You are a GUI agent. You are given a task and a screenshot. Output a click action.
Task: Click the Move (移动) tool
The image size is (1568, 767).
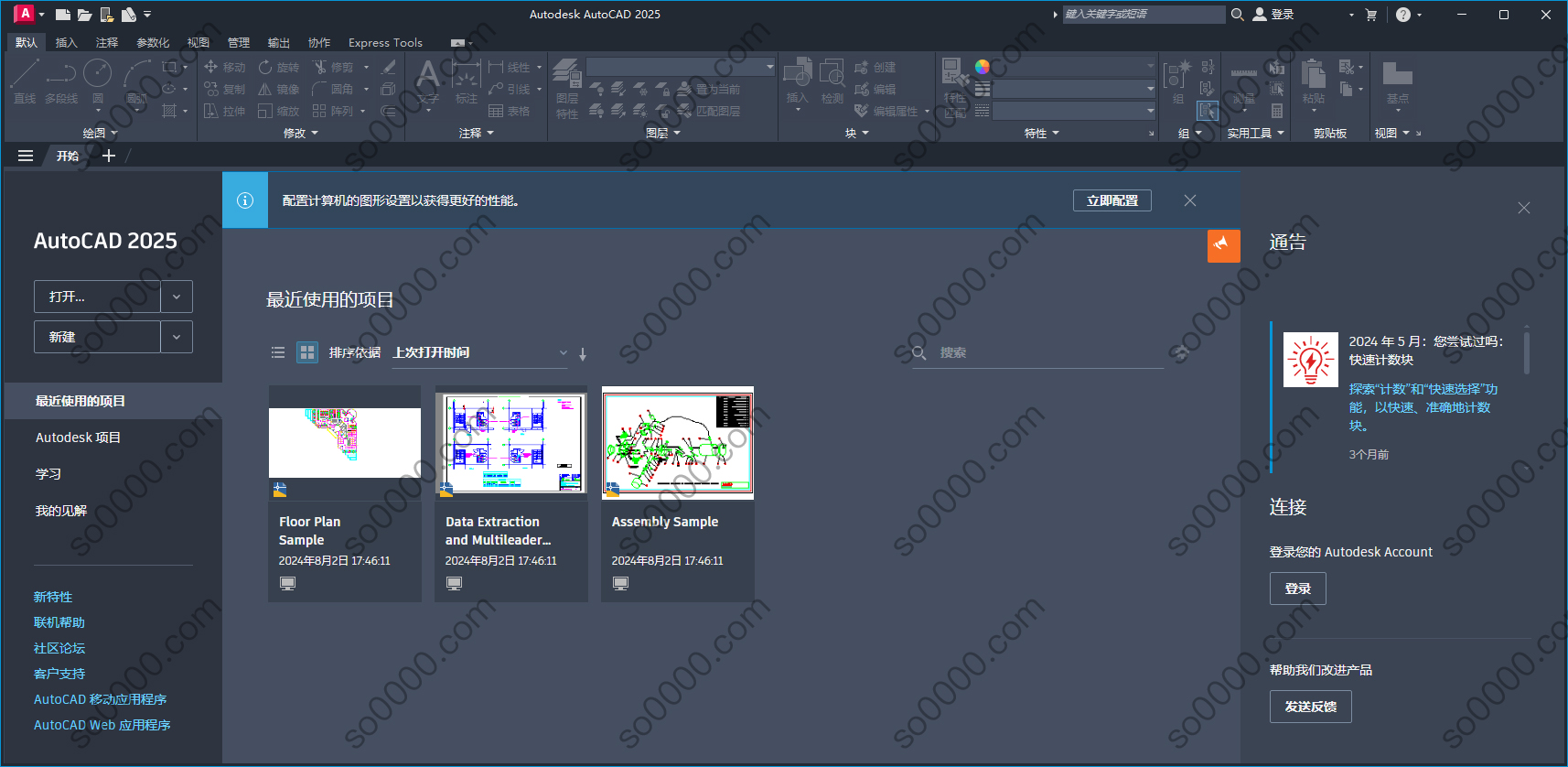[x=225, y=67]
